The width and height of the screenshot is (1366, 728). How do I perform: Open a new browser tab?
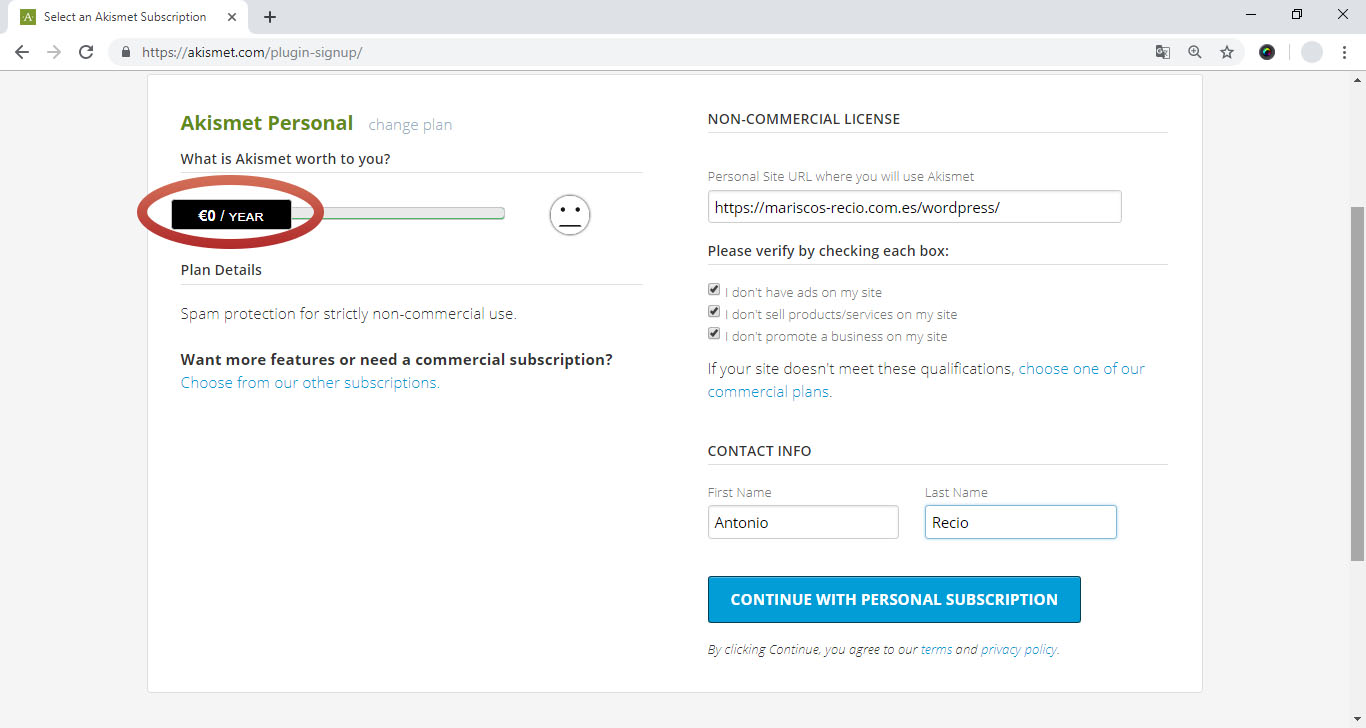tap(270, 17)
